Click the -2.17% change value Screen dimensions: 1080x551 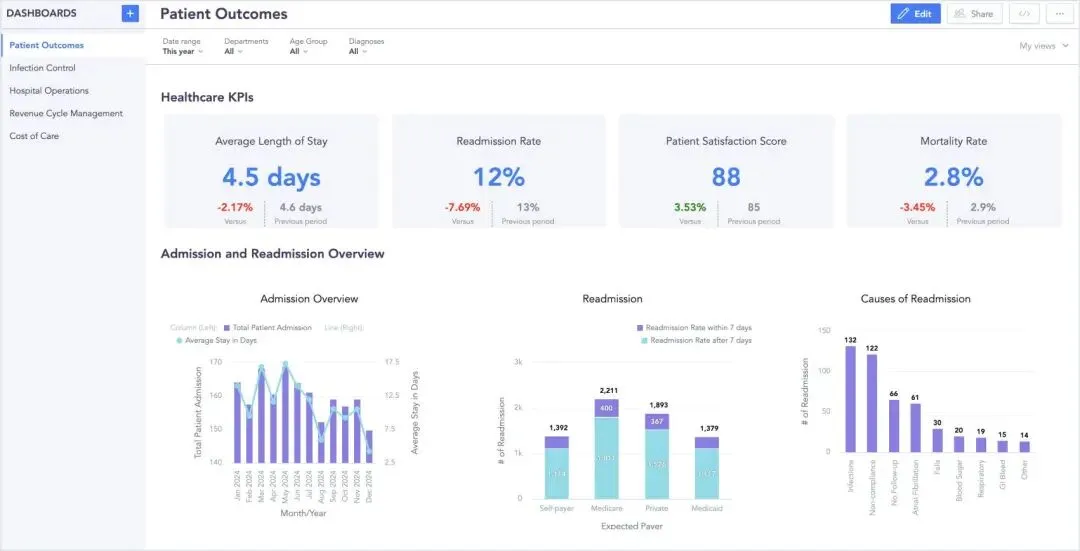235,207
